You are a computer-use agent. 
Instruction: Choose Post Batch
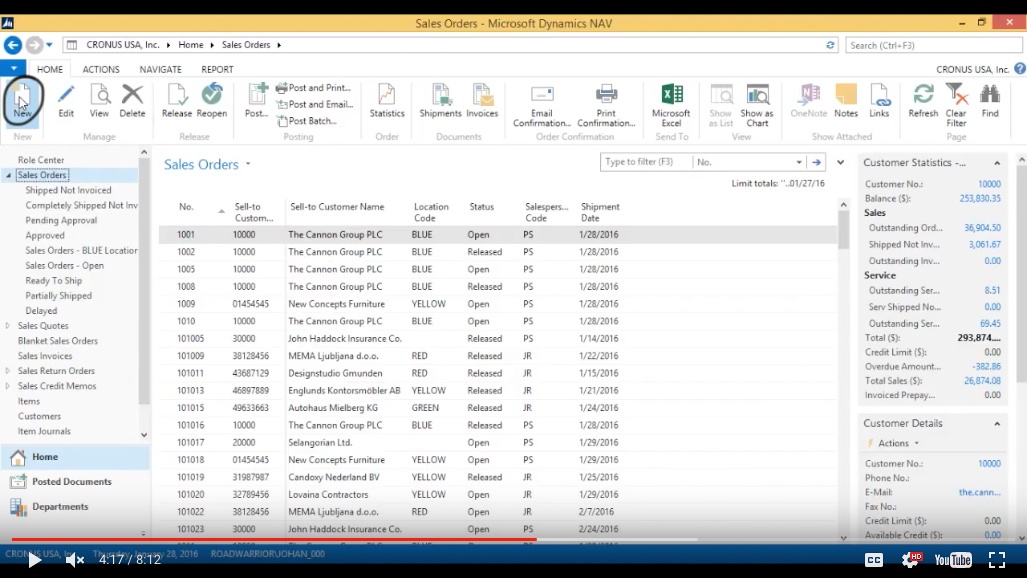point(307,121)
